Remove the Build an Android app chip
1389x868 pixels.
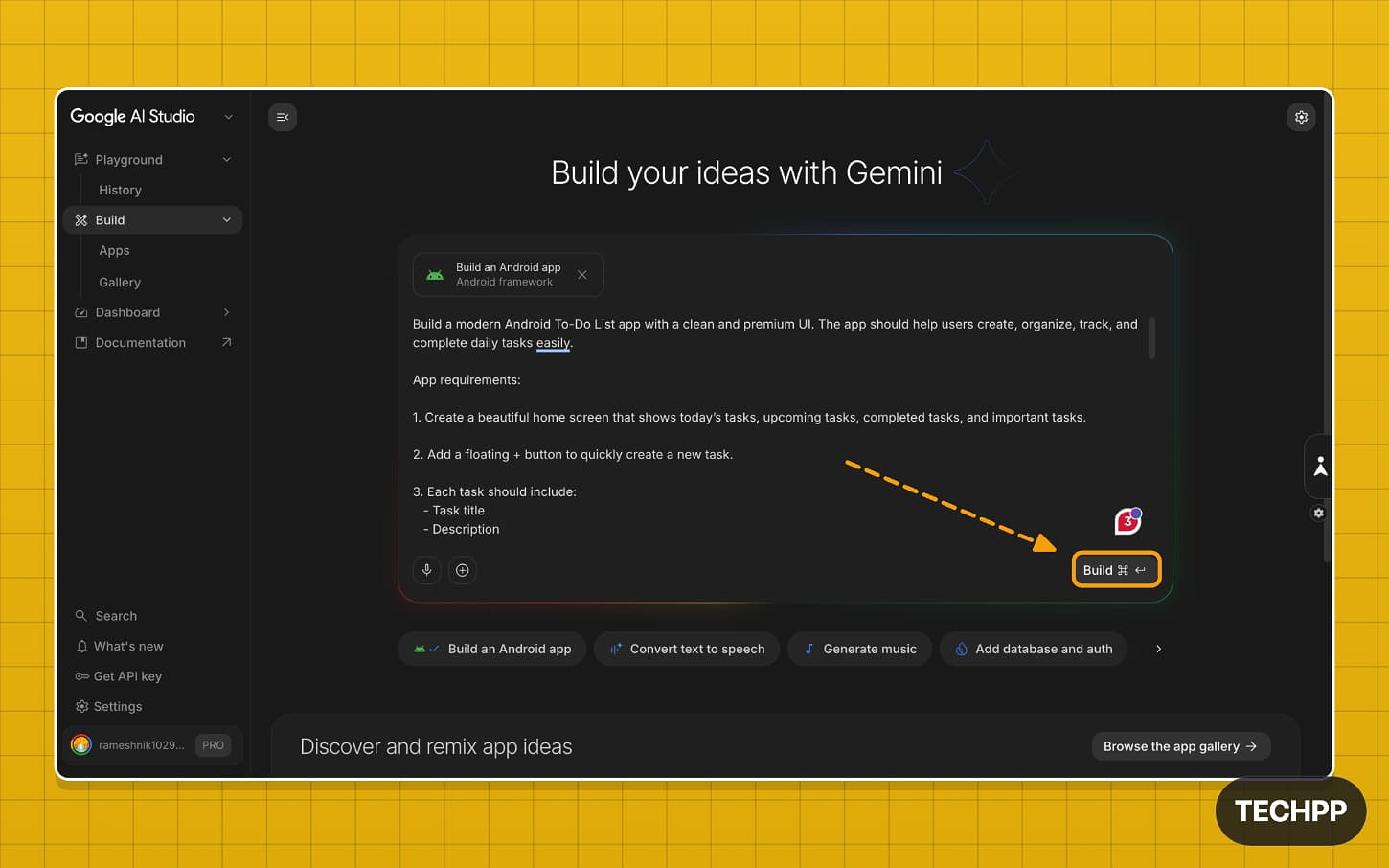pyautogui.click(x=582, y=275)
